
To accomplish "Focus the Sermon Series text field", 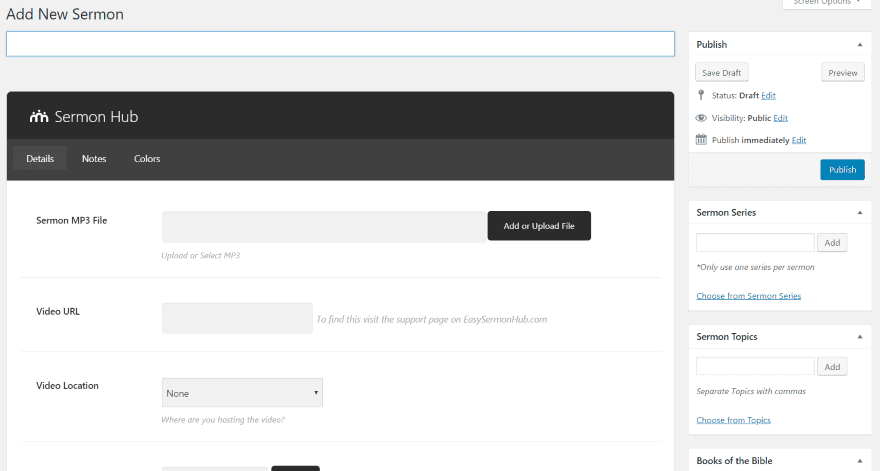I will click(755, 243).
